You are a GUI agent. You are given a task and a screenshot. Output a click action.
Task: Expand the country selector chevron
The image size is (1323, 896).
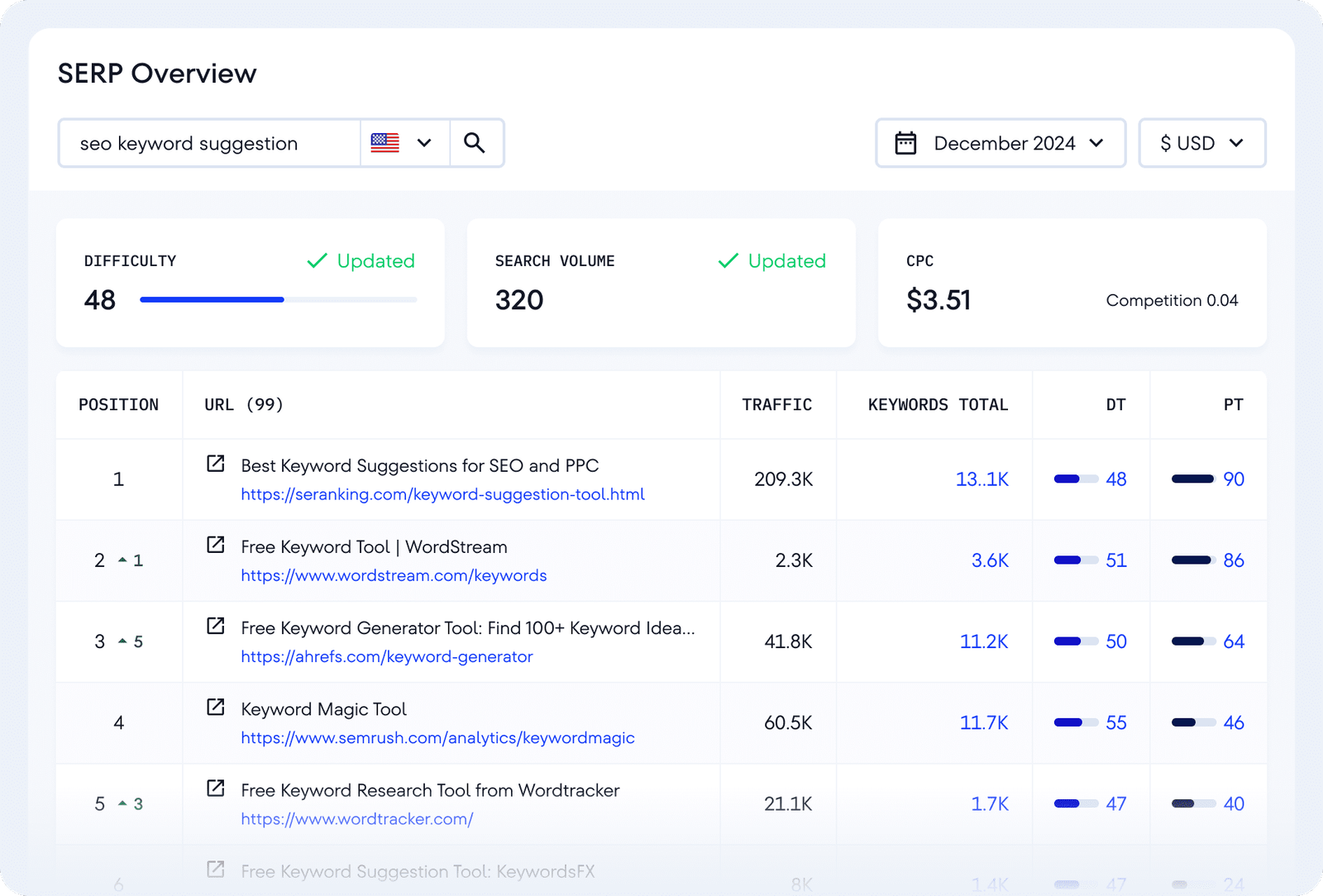click(x=424, y=143)
